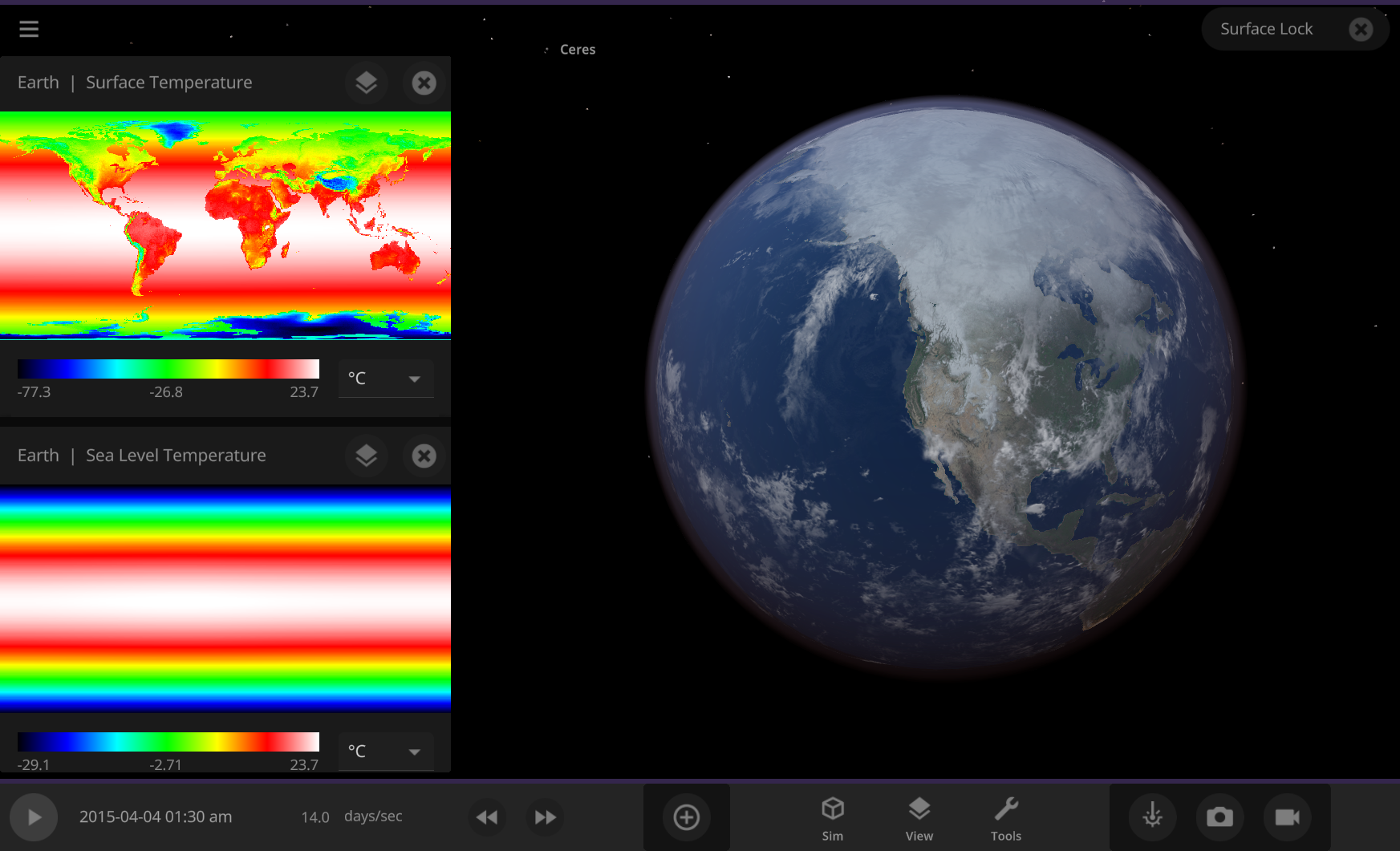The image size is (1400, 851).
Task: Click the simulation date 2015-04-04 01:30 am
Action: pyautogui.click(x=156, y=817)
